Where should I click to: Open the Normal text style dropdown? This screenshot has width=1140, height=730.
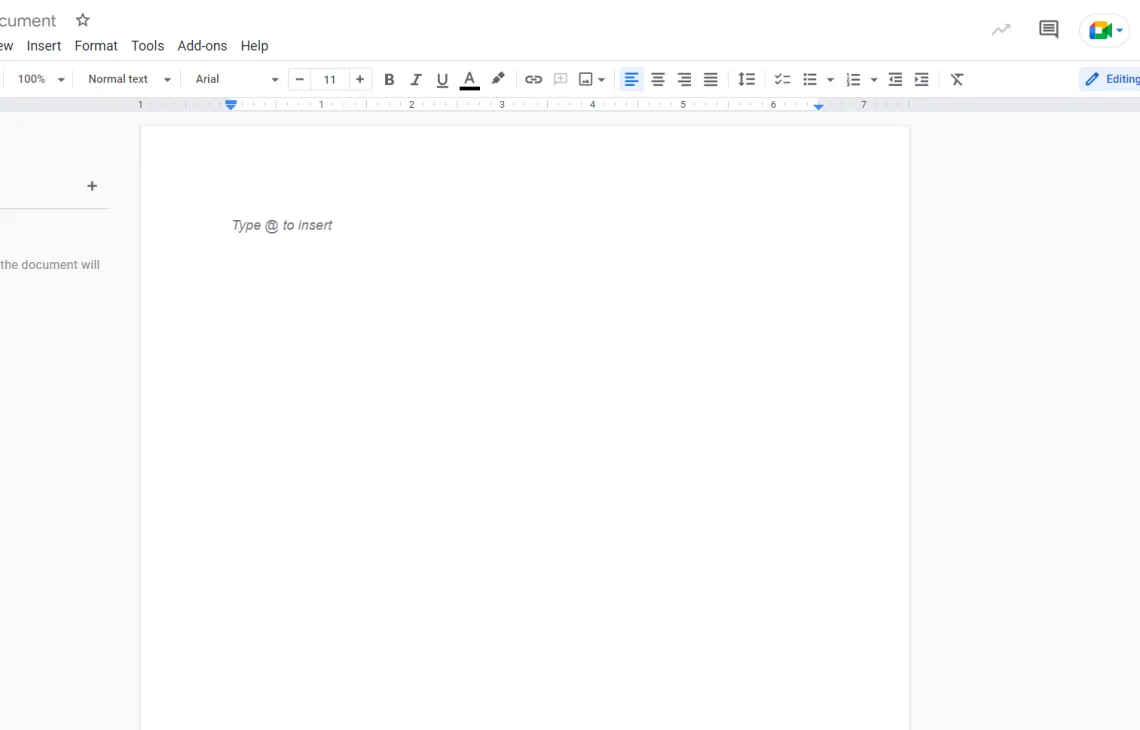[x=129, y=79]
